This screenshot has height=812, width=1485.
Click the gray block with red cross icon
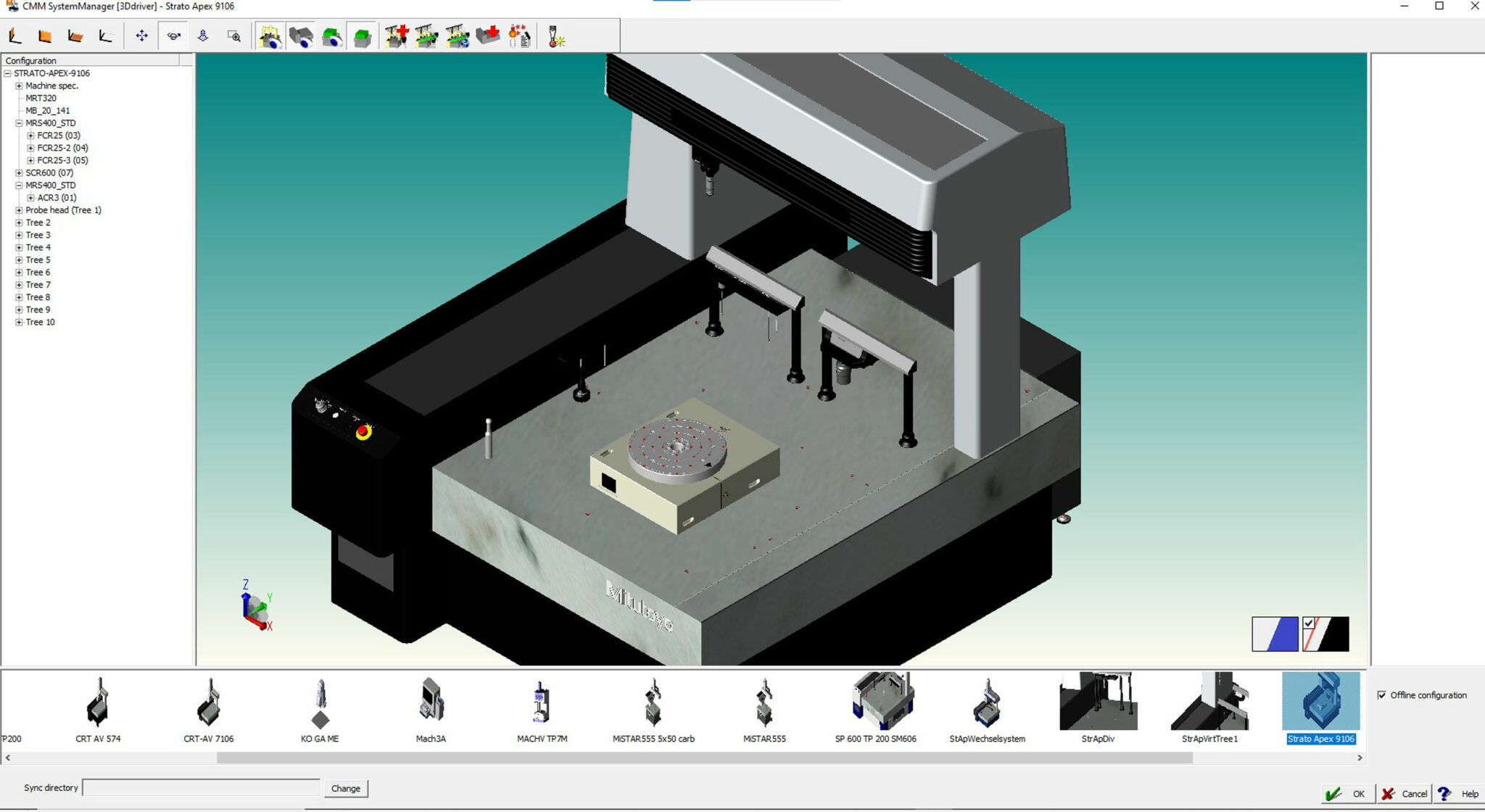[x=488, y=36]
